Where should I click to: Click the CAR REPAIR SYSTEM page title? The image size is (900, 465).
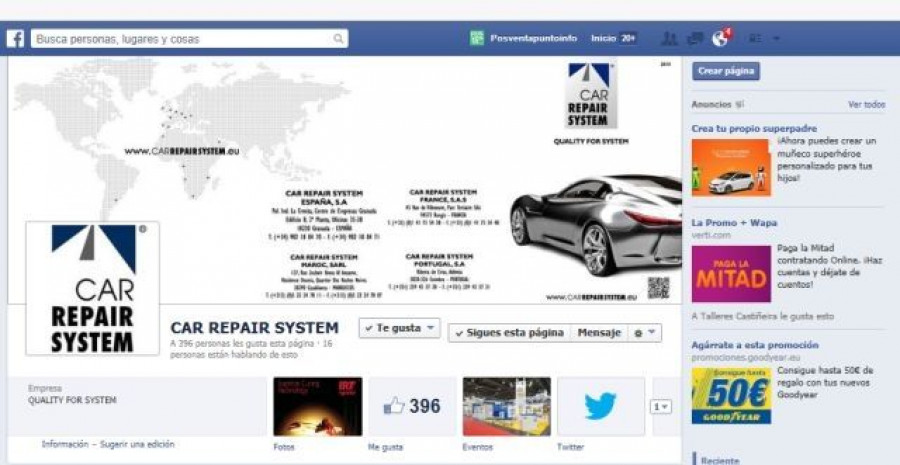pyautogui.click(x=255, y=328)
